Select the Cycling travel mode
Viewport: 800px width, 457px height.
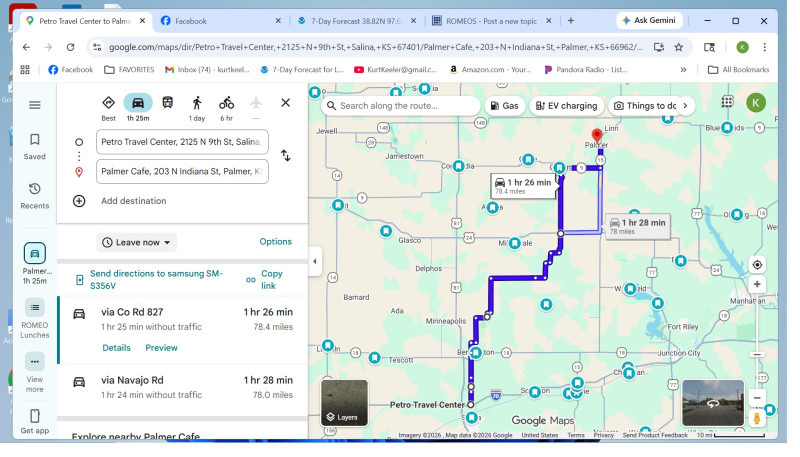point(227,103)
